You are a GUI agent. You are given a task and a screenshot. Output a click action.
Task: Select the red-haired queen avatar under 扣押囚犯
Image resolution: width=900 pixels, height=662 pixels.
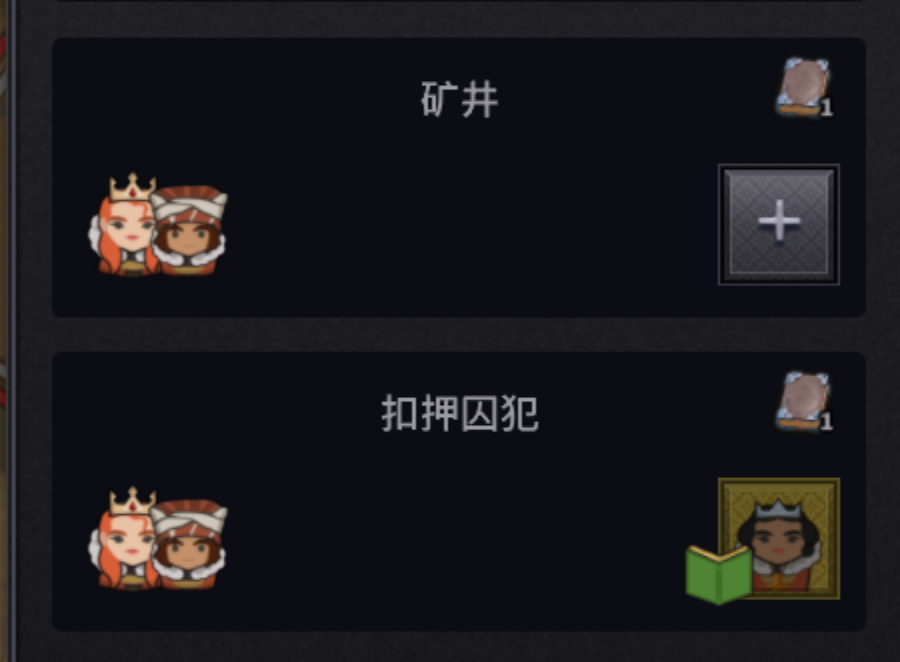123,539
